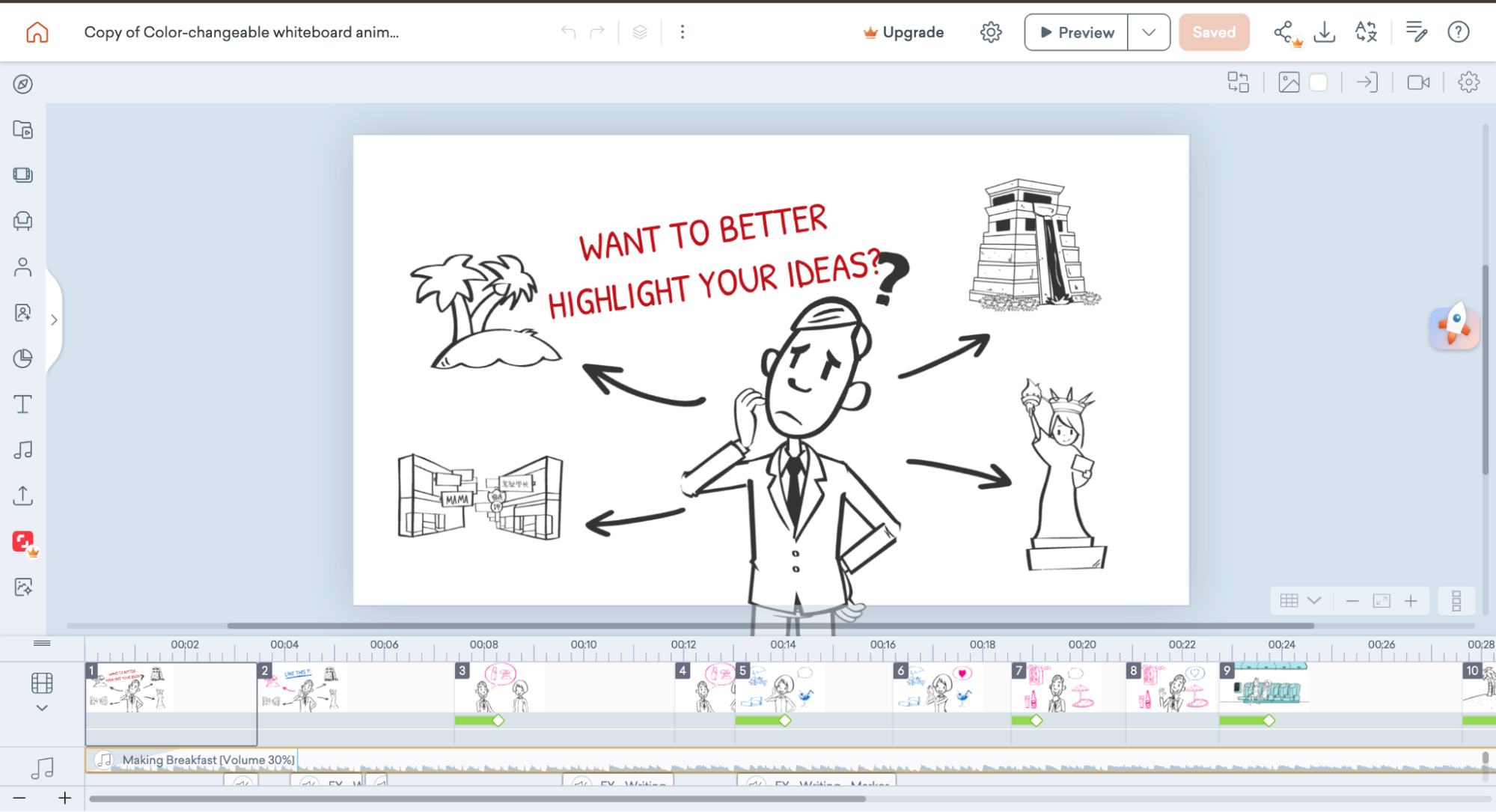Open the vertical panel layout icon
Screen dimensions: 1496x812
[x=1456, y=601]
